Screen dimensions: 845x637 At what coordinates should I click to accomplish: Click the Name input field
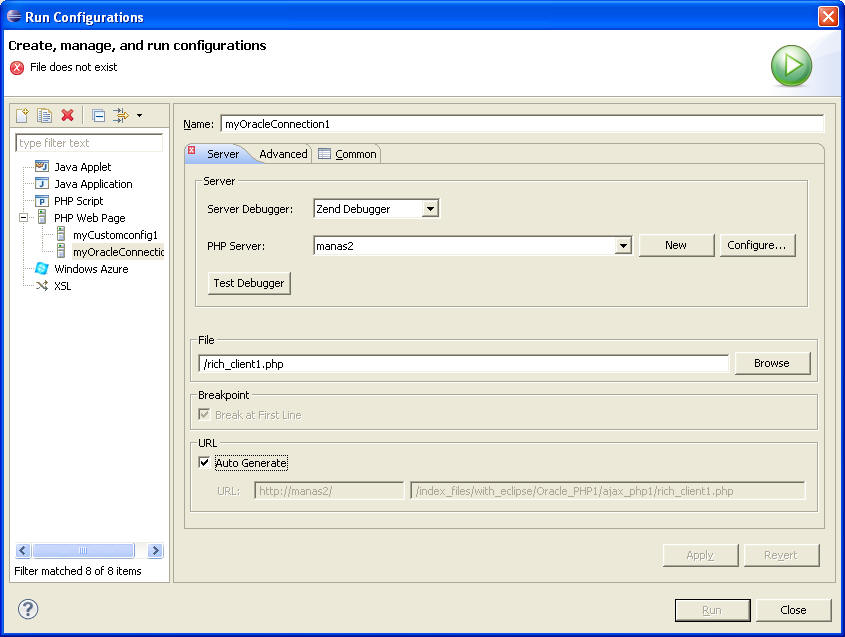(522, 124)
